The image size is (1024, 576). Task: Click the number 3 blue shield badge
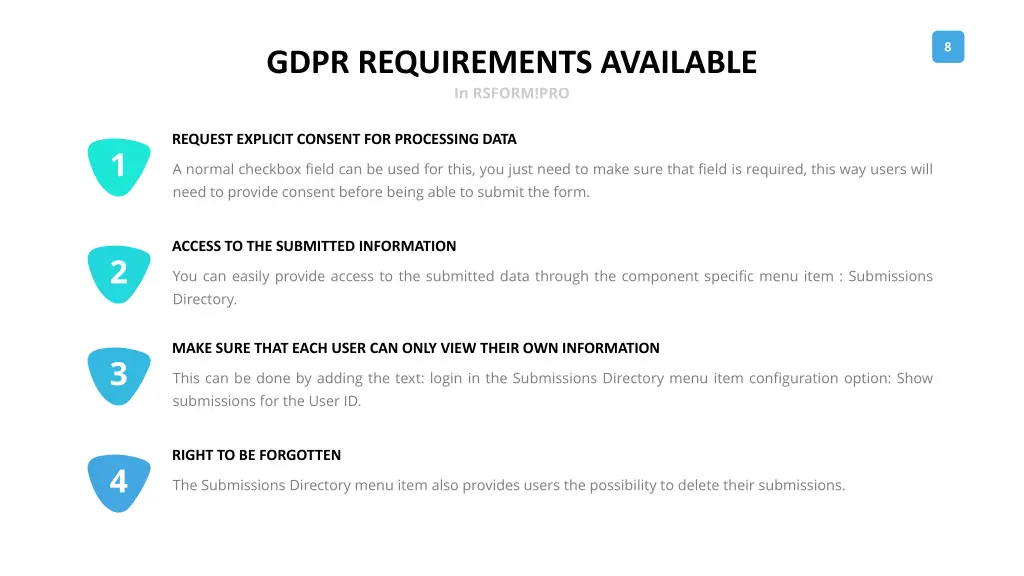click(119, 375)
